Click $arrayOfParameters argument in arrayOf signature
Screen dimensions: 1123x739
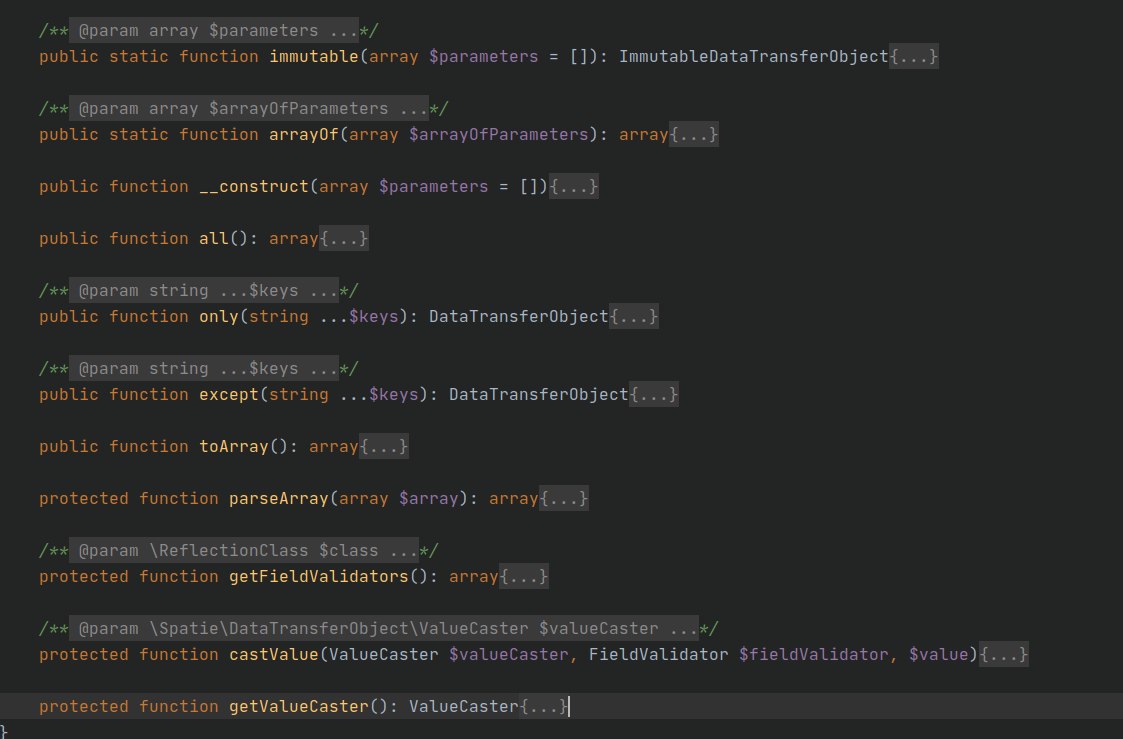(x=498, y=135)
